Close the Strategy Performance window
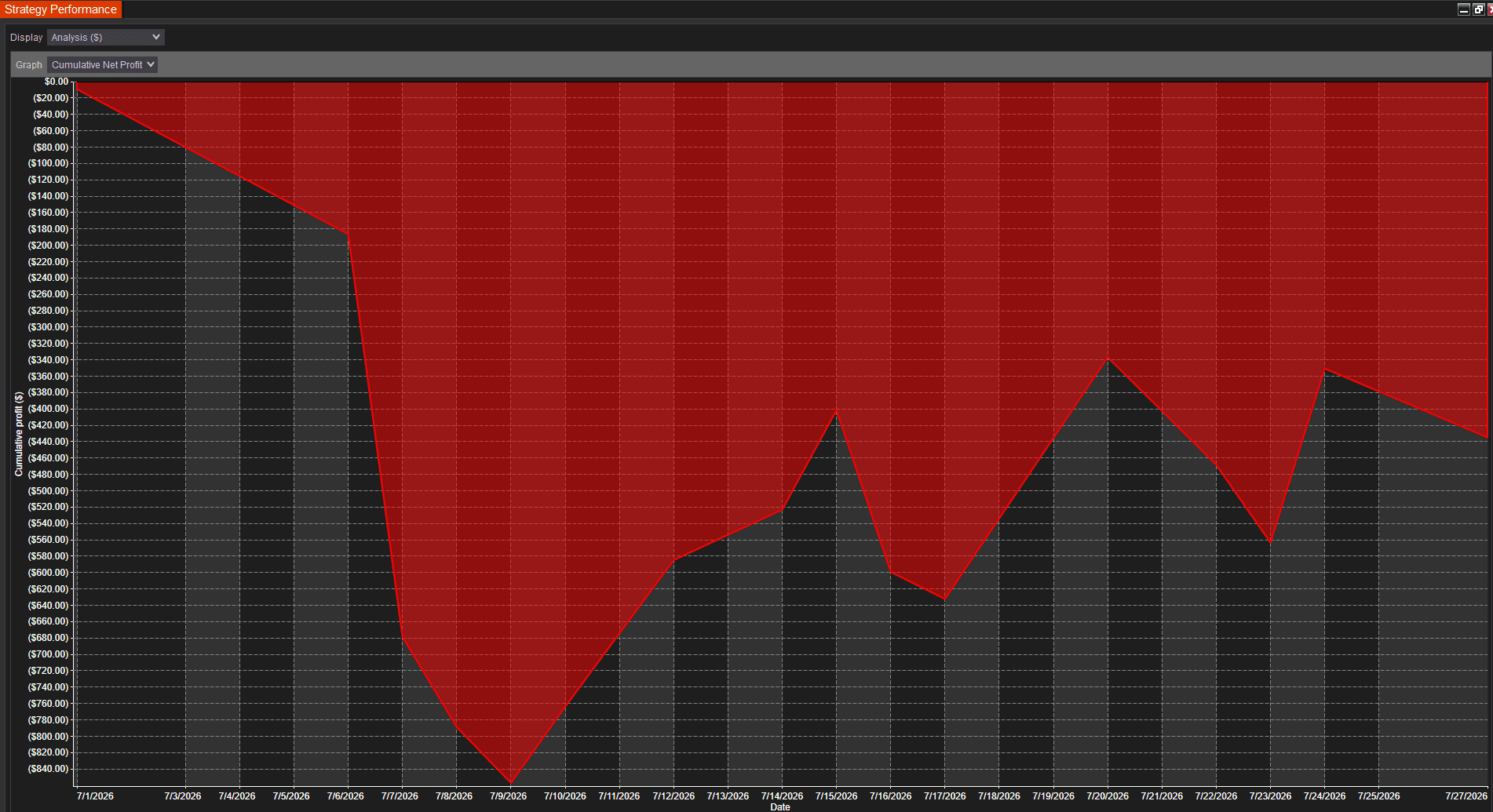1493x812 pixels. coord(1490,9)
